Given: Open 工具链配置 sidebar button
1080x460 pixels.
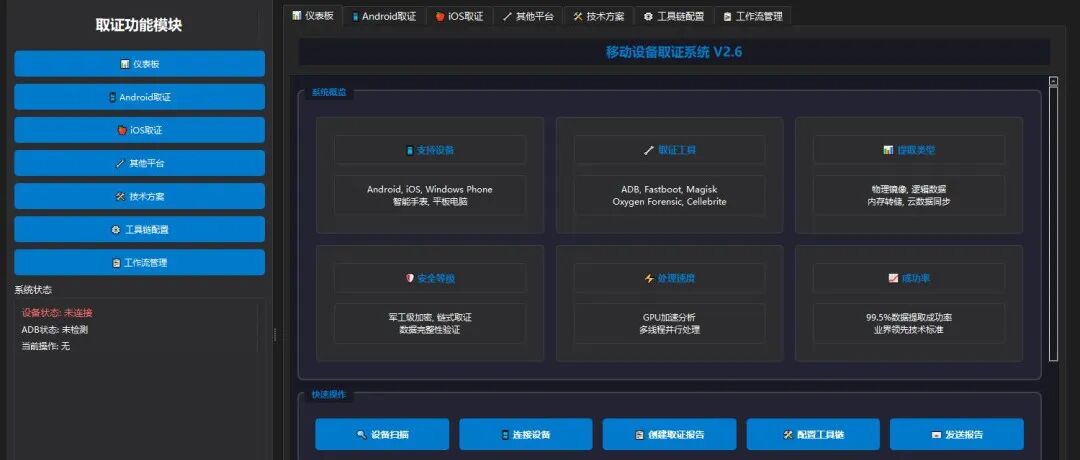Looking at the screenshot, I should pos(139,229).
